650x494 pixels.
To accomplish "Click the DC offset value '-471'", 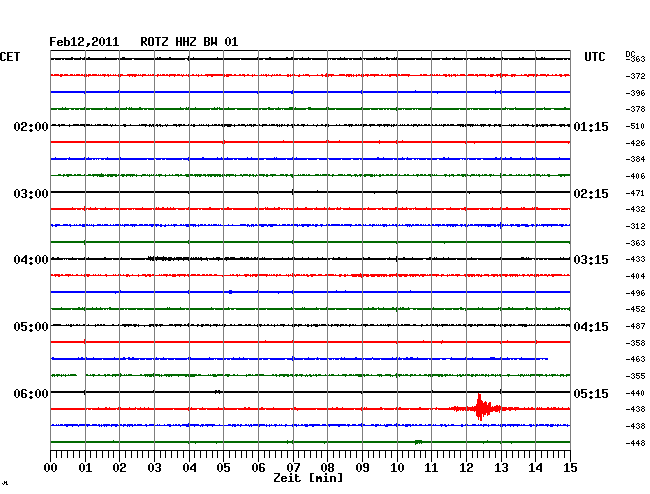I will (x=635, y=194).
